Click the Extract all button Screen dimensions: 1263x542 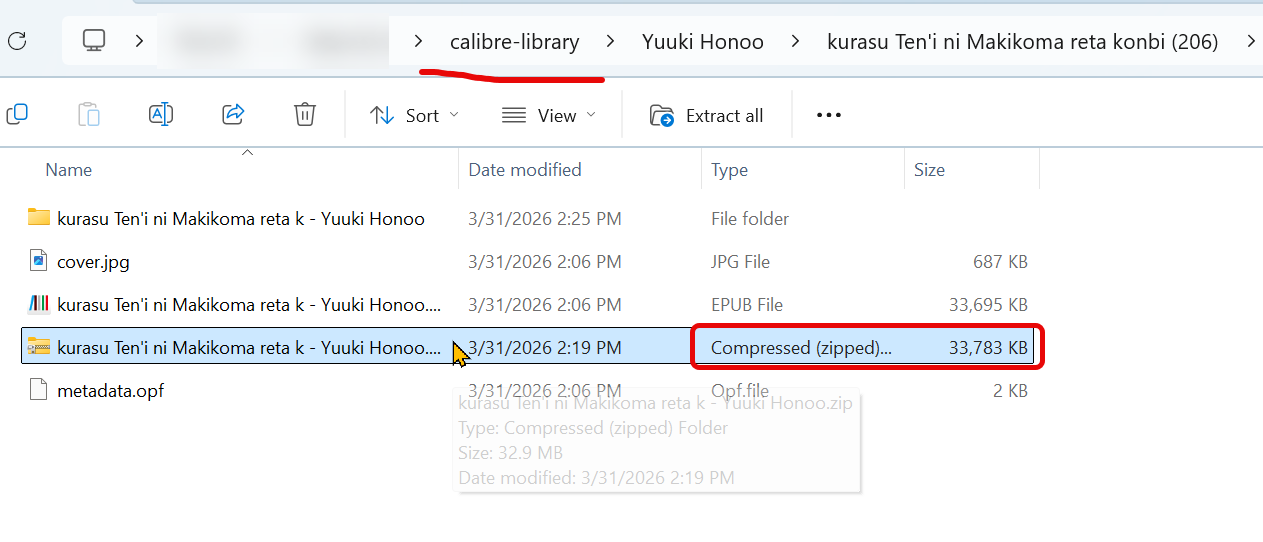(x=706, y=116)
